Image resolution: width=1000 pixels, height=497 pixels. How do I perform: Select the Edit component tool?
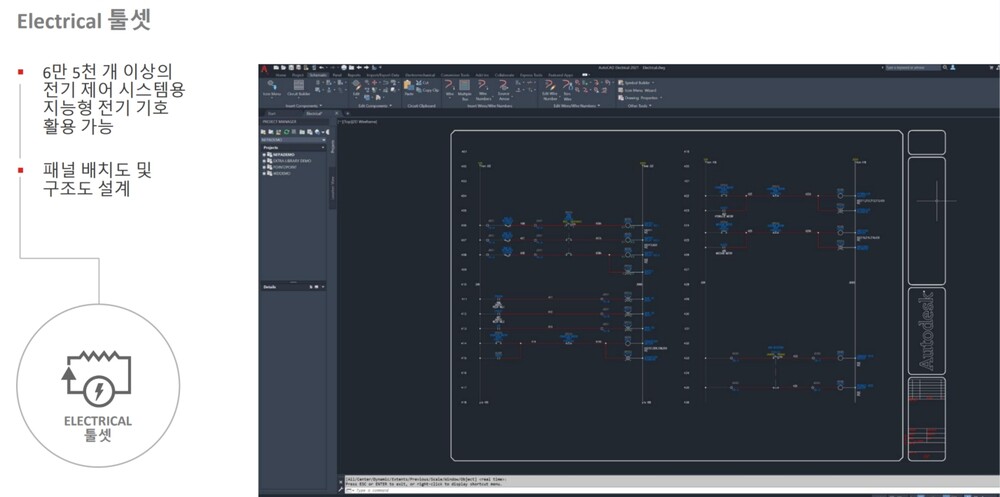356,90
